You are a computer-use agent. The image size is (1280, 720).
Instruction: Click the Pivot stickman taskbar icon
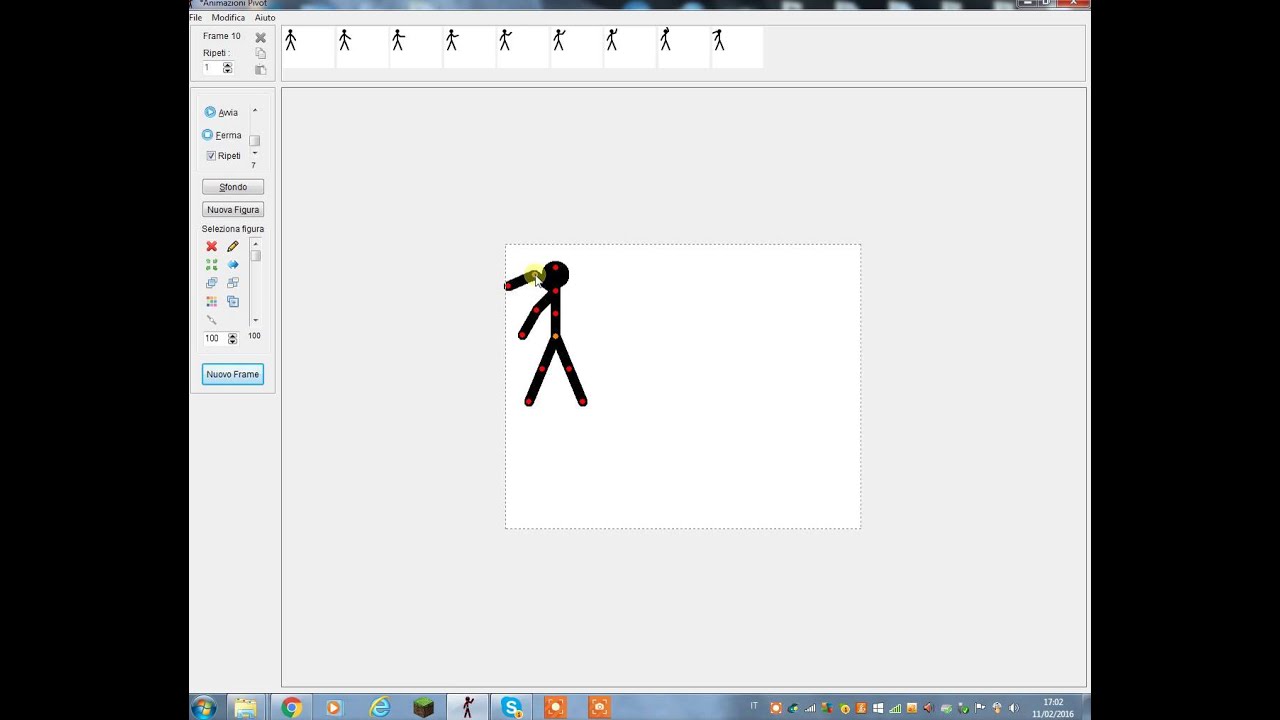(x=467, y=708)
